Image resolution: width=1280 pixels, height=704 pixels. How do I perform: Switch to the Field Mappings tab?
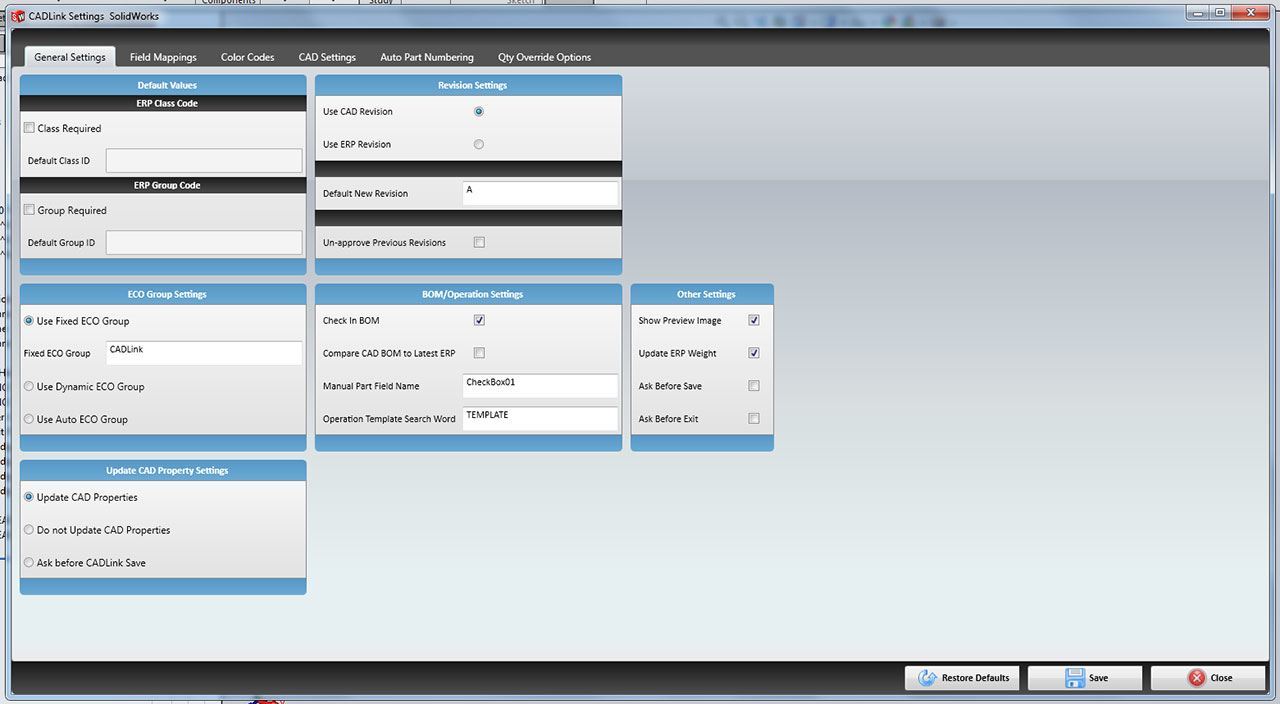click(163, 57)
